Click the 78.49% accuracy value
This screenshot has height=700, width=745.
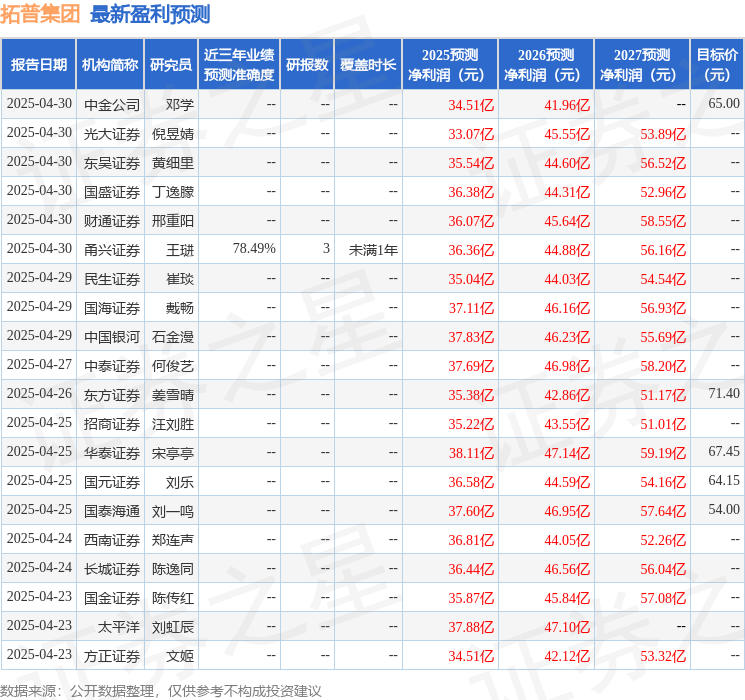[254, 248]
